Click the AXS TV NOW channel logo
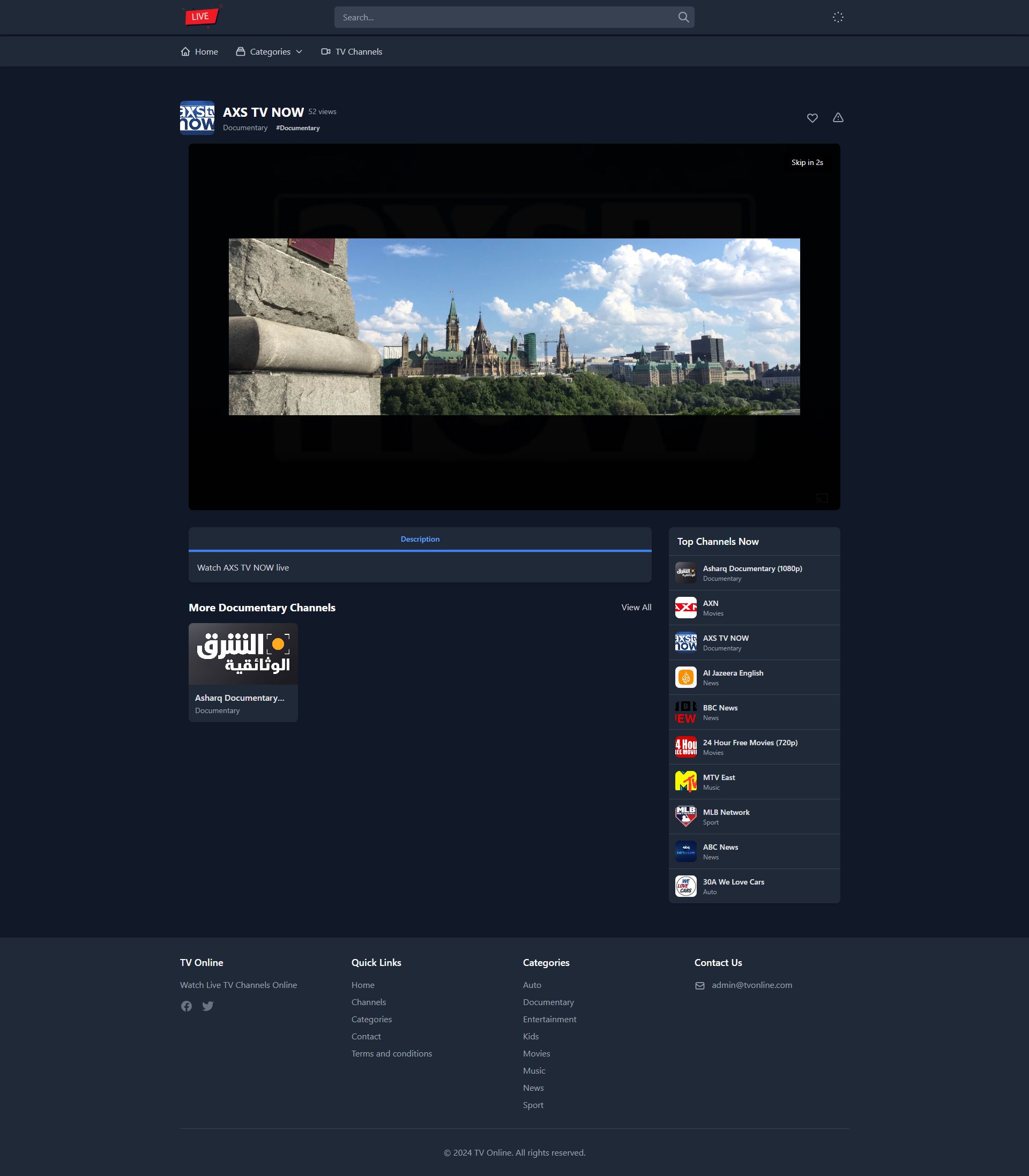This screenshot has height=1176, width=1029. click(197, 118)
